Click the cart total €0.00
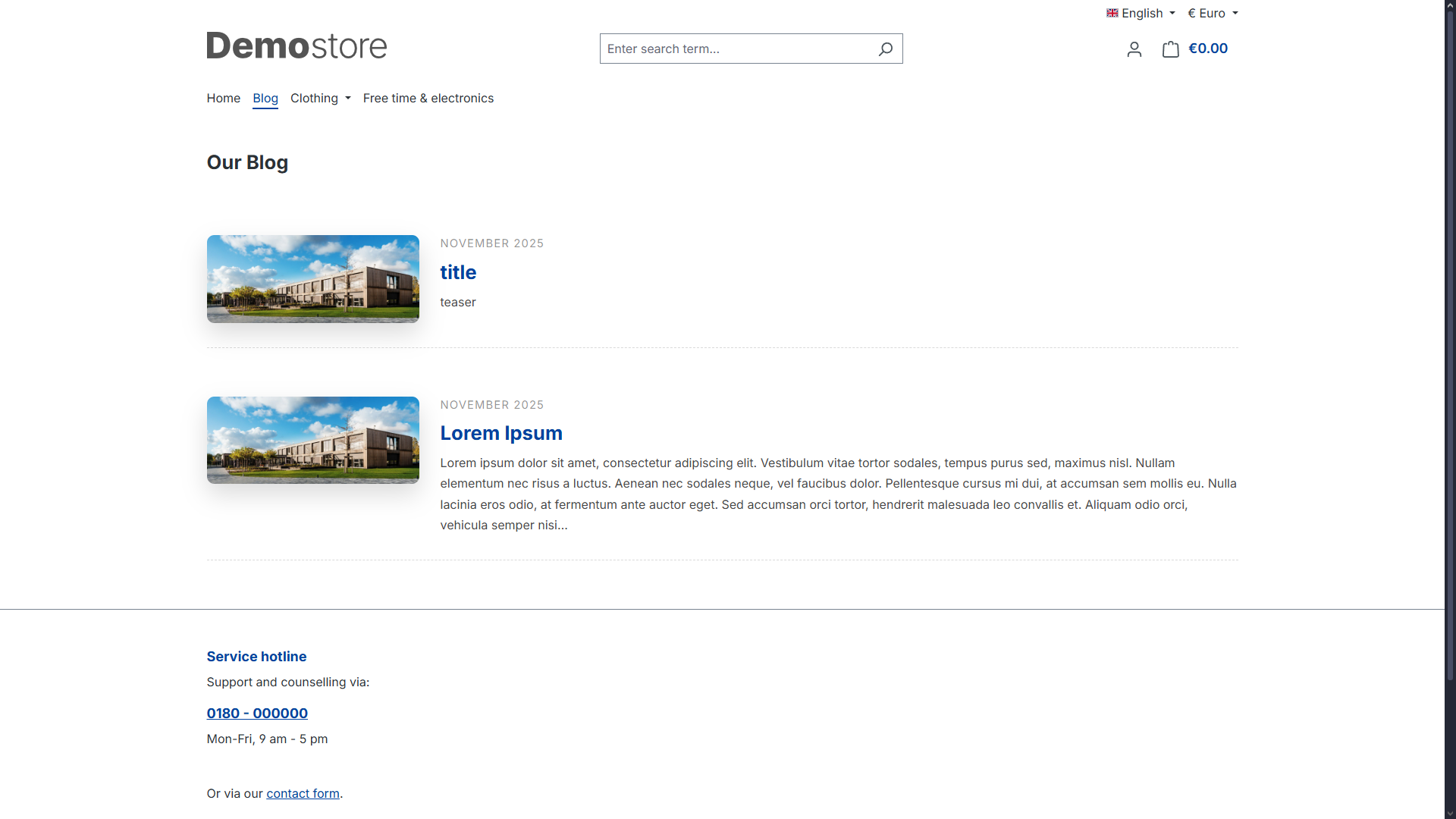Image resolution: width=1456 pixels, height=819 pixels. tap(1207, 49)
